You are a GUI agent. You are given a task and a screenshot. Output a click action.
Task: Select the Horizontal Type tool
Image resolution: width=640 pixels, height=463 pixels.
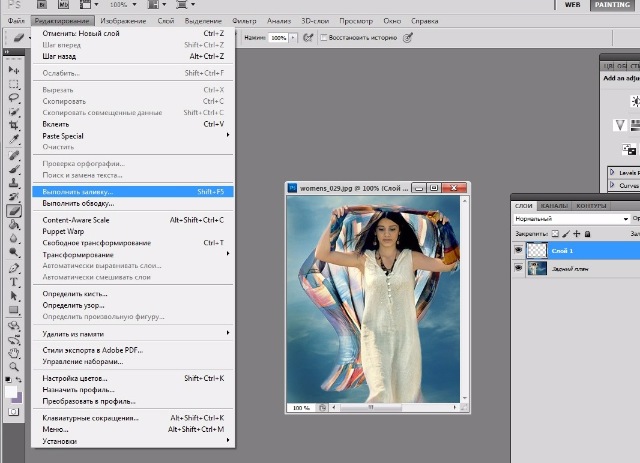[14, 282]
